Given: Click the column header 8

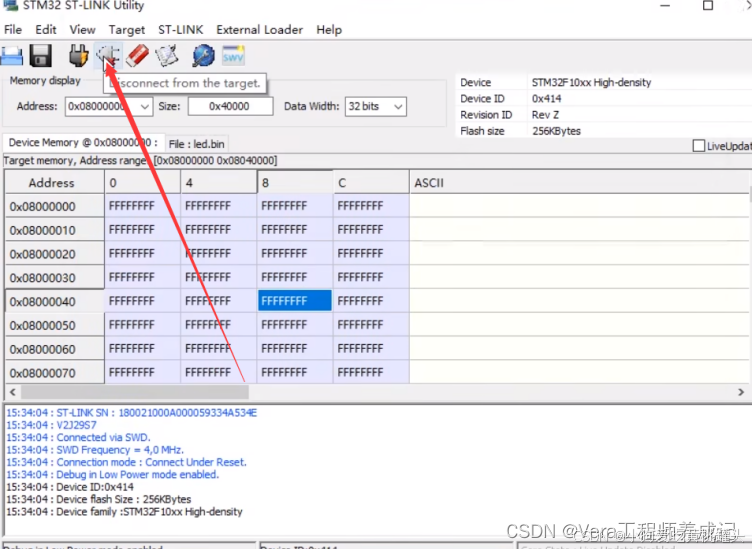Looking at the screenshot, I should click(x=295, y=183).
